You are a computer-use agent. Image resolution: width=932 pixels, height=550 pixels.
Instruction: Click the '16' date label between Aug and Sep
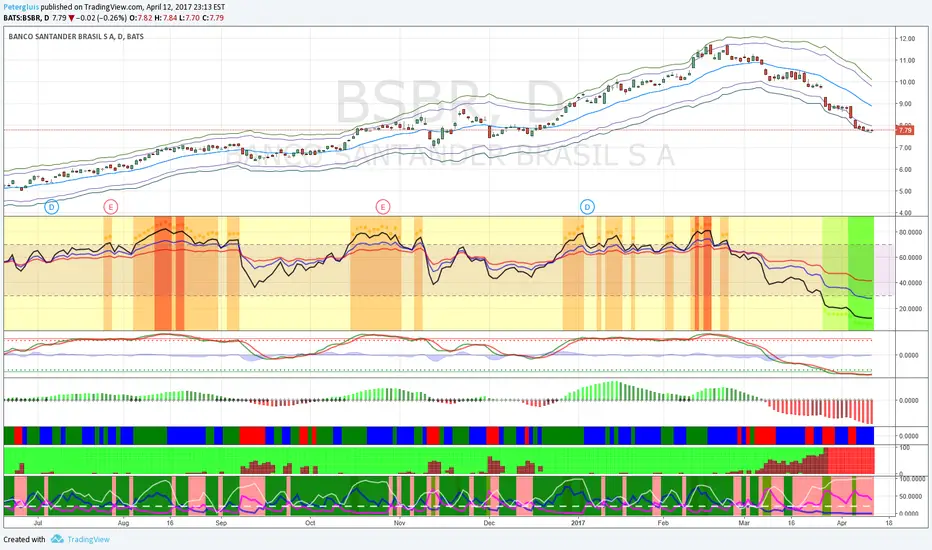click(x=170, y=523)
